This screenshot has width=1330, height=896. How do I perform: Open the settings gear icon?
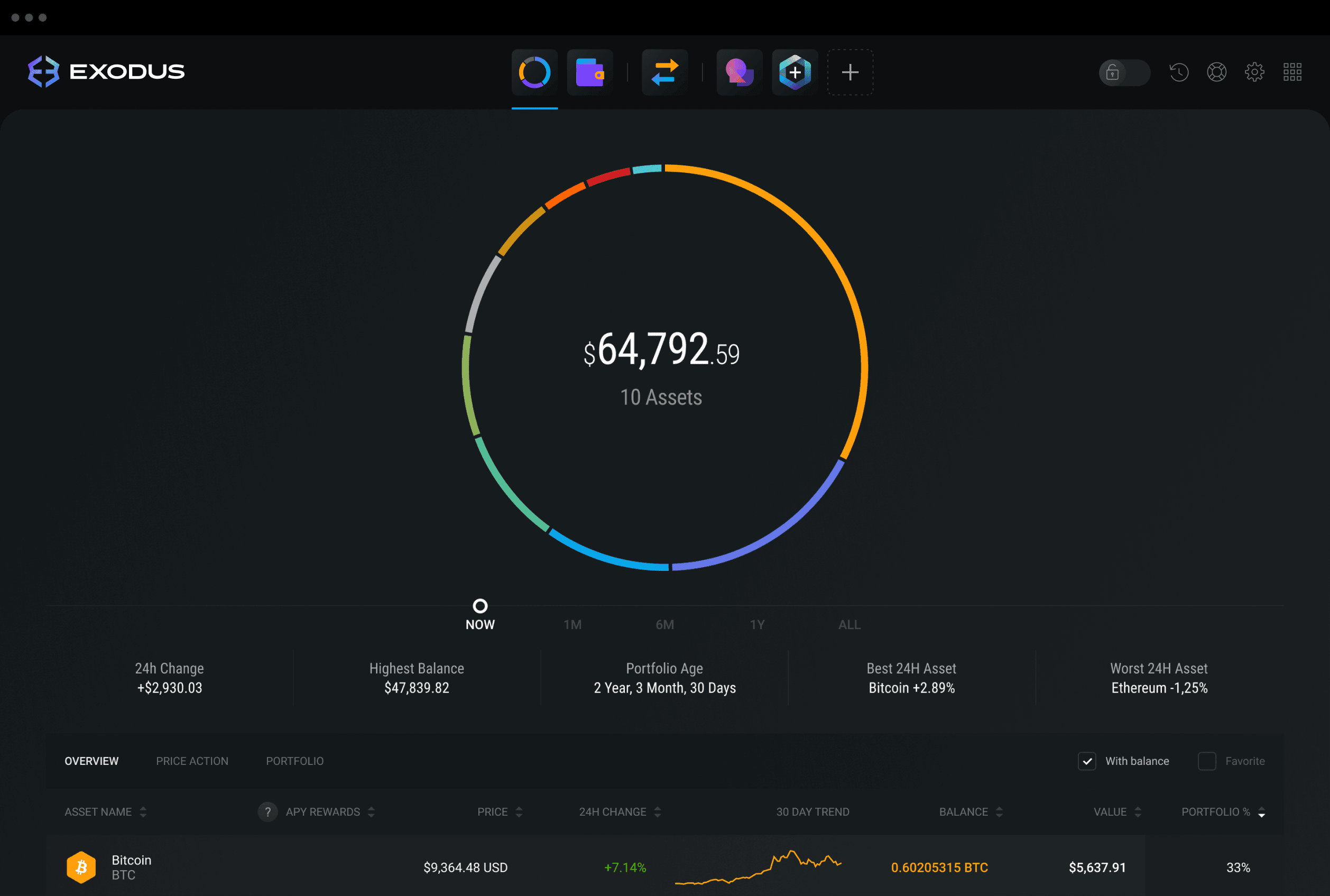click(x=1254, y=72)
